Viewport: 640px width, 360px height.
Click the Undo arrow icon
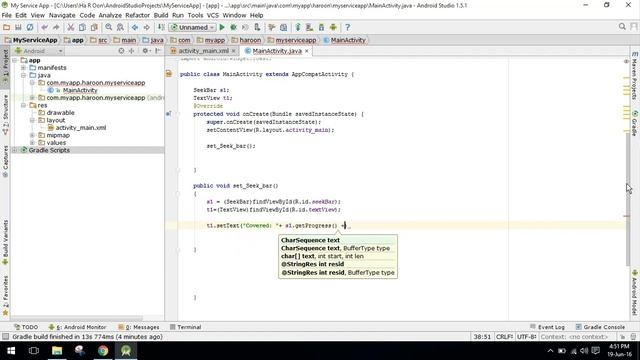tap(44, 27)
